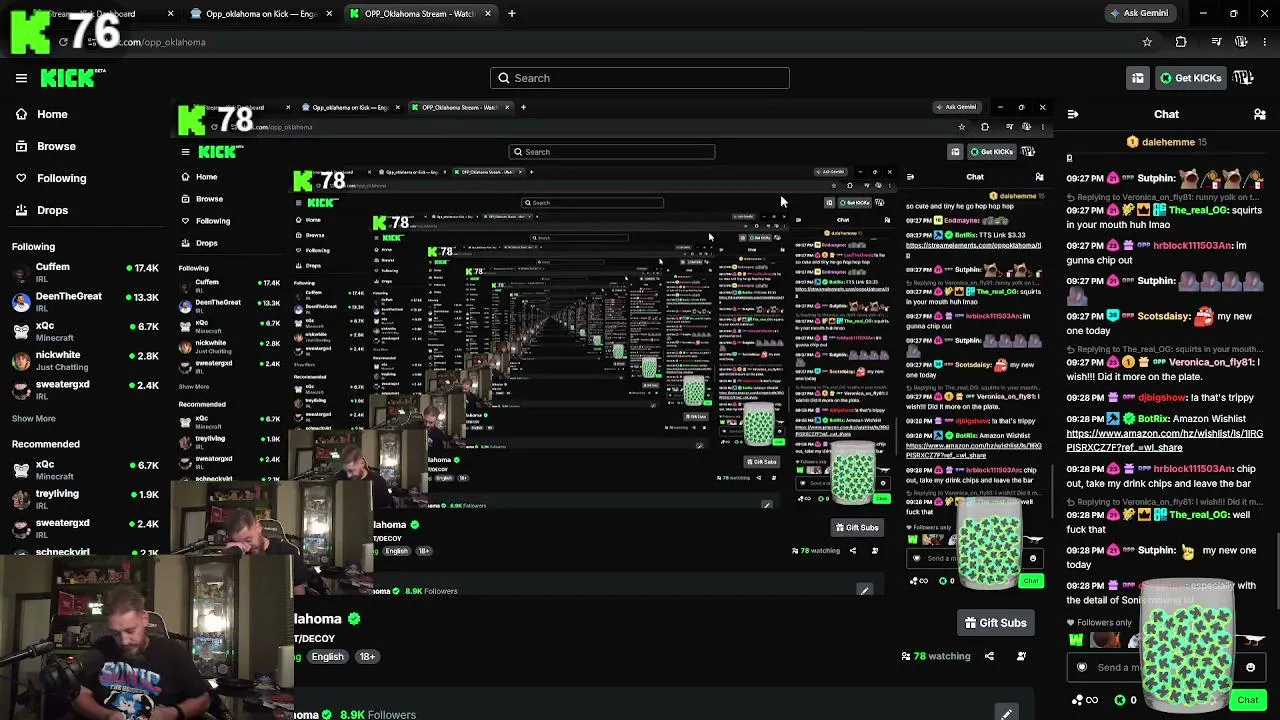The width and height of the screenshot is (1280, 720).
Task: Click the channel points icon below chat
Action: click(1085, 700)
